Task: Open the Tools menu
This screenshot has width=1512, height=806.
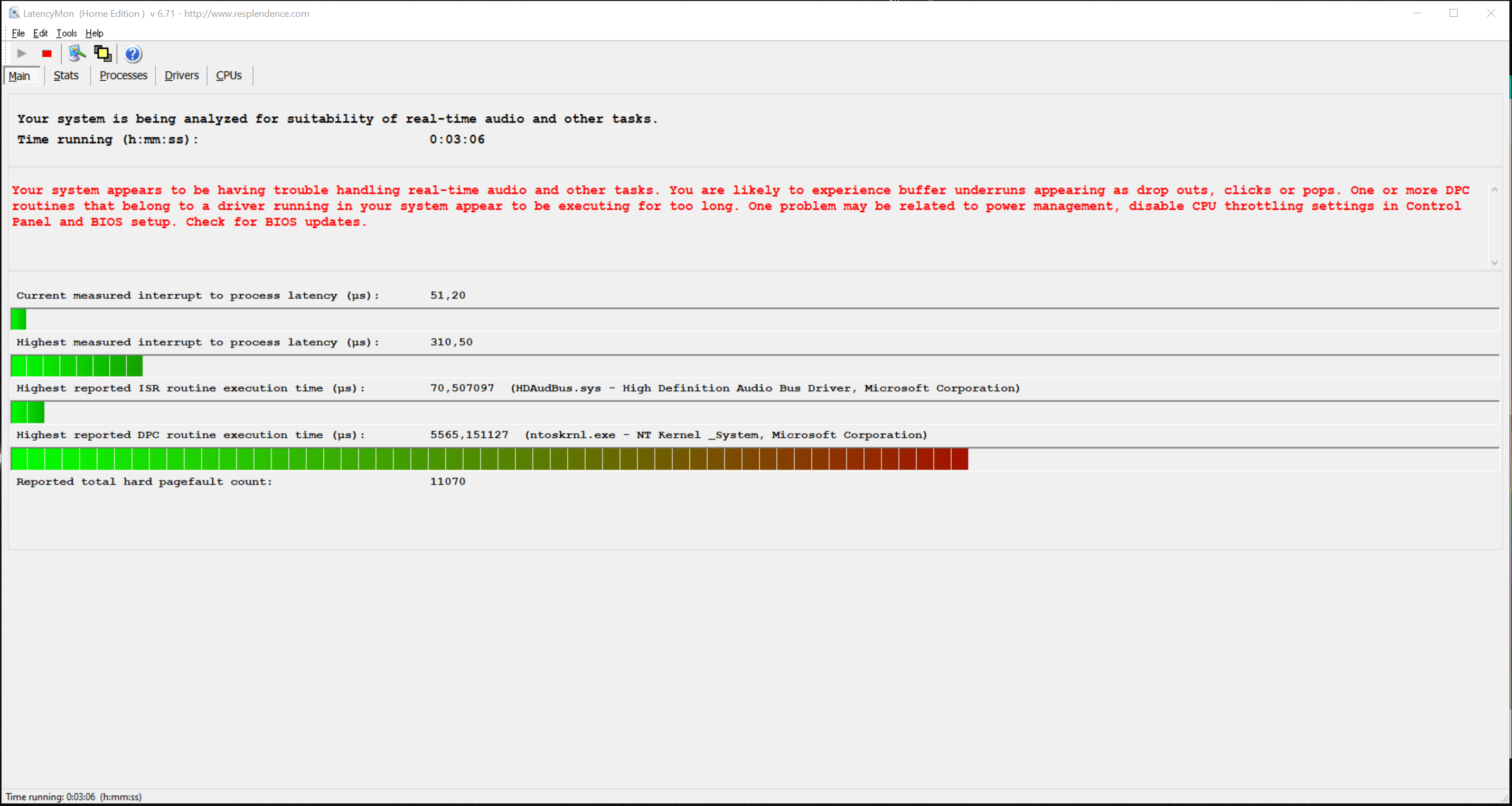Action: (67, 33)
